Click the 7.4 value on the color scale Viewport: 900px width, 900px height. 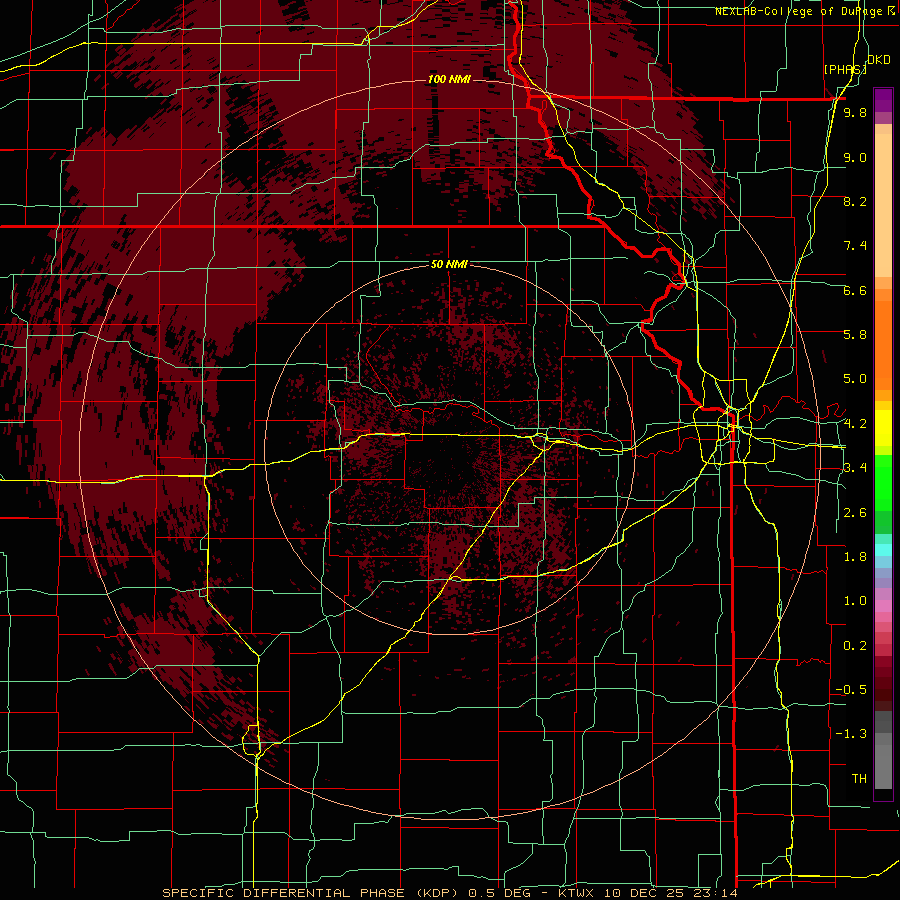855,246
